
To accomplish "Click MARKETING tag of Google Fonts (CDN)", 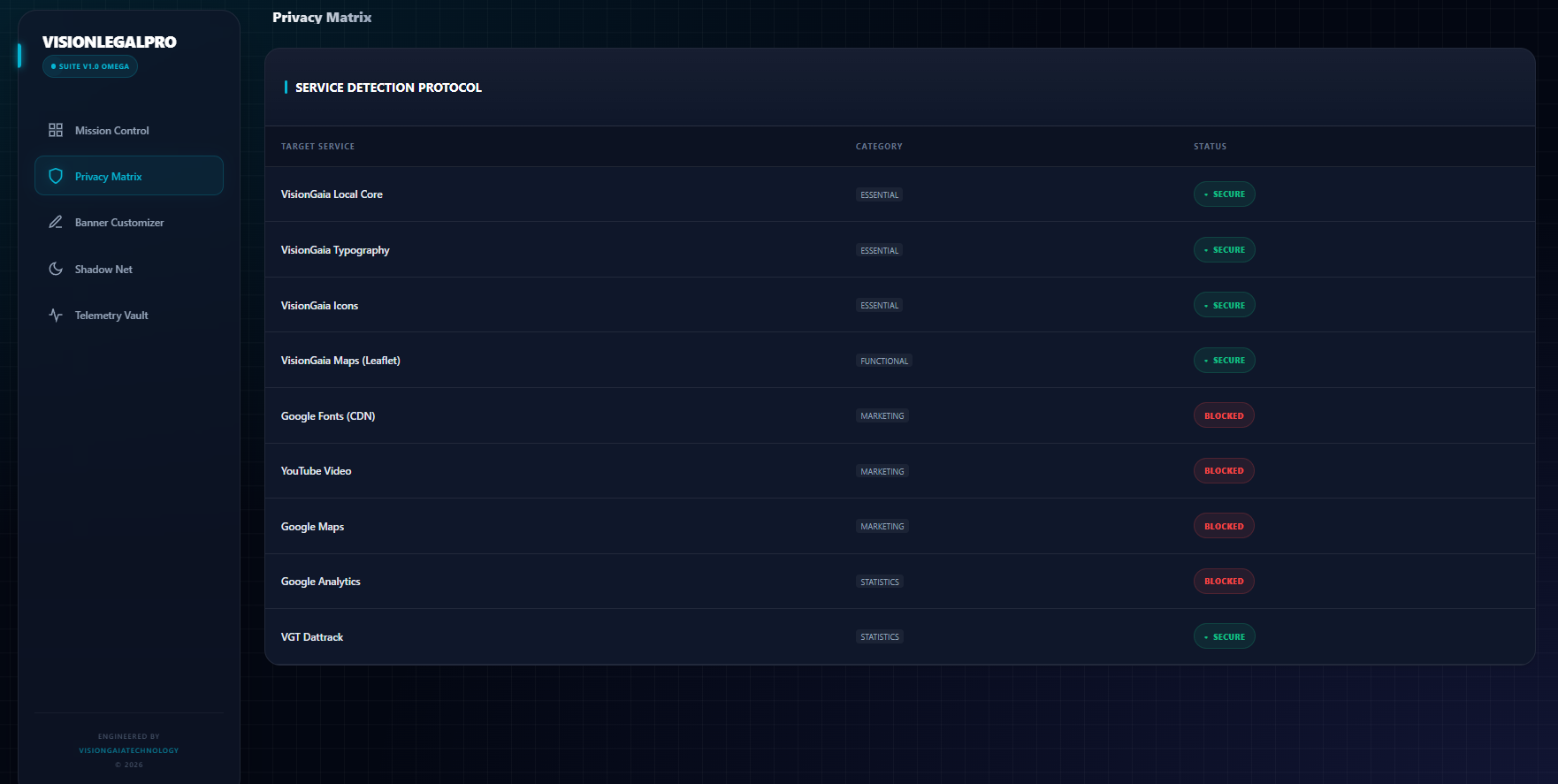I will 882,415.
